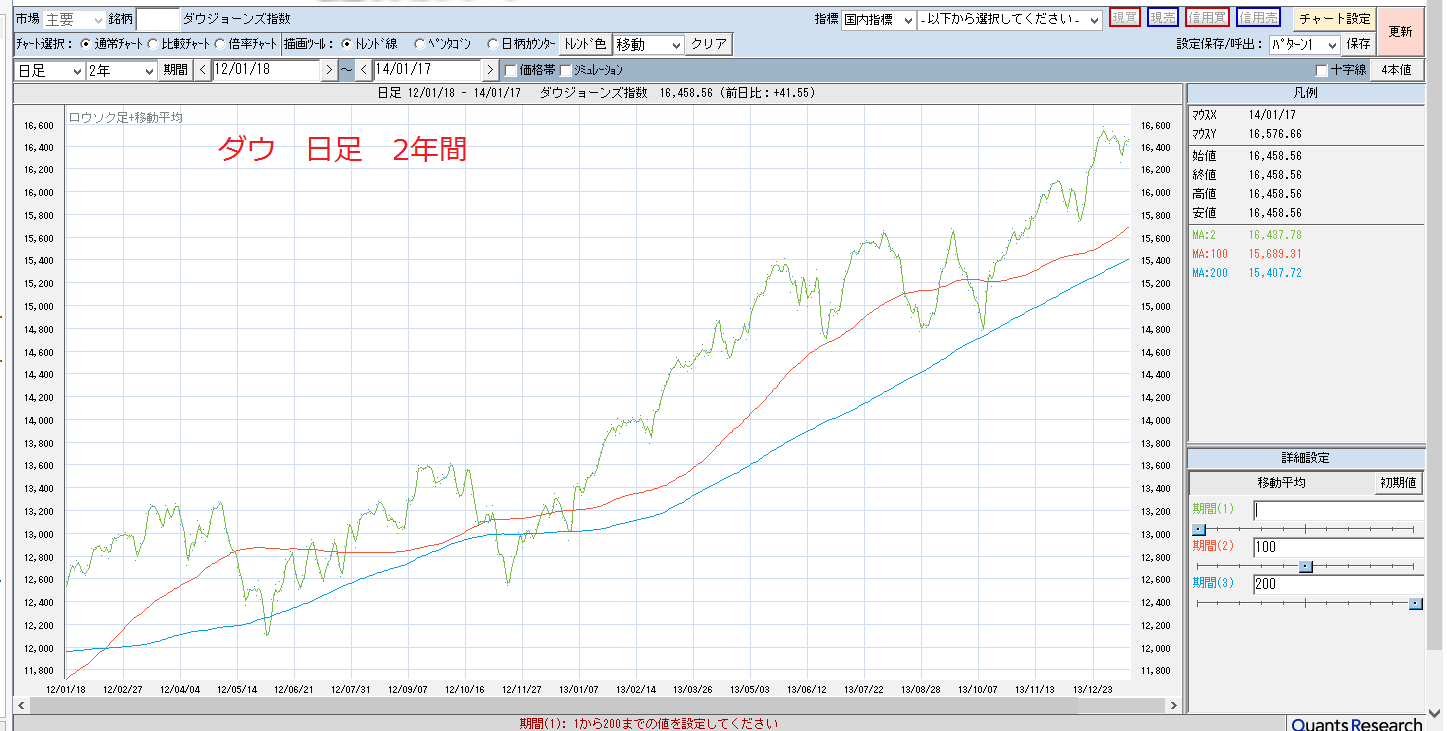Open 2年 period dropdown
The image size is (1447, 731).
pos(122,70)
